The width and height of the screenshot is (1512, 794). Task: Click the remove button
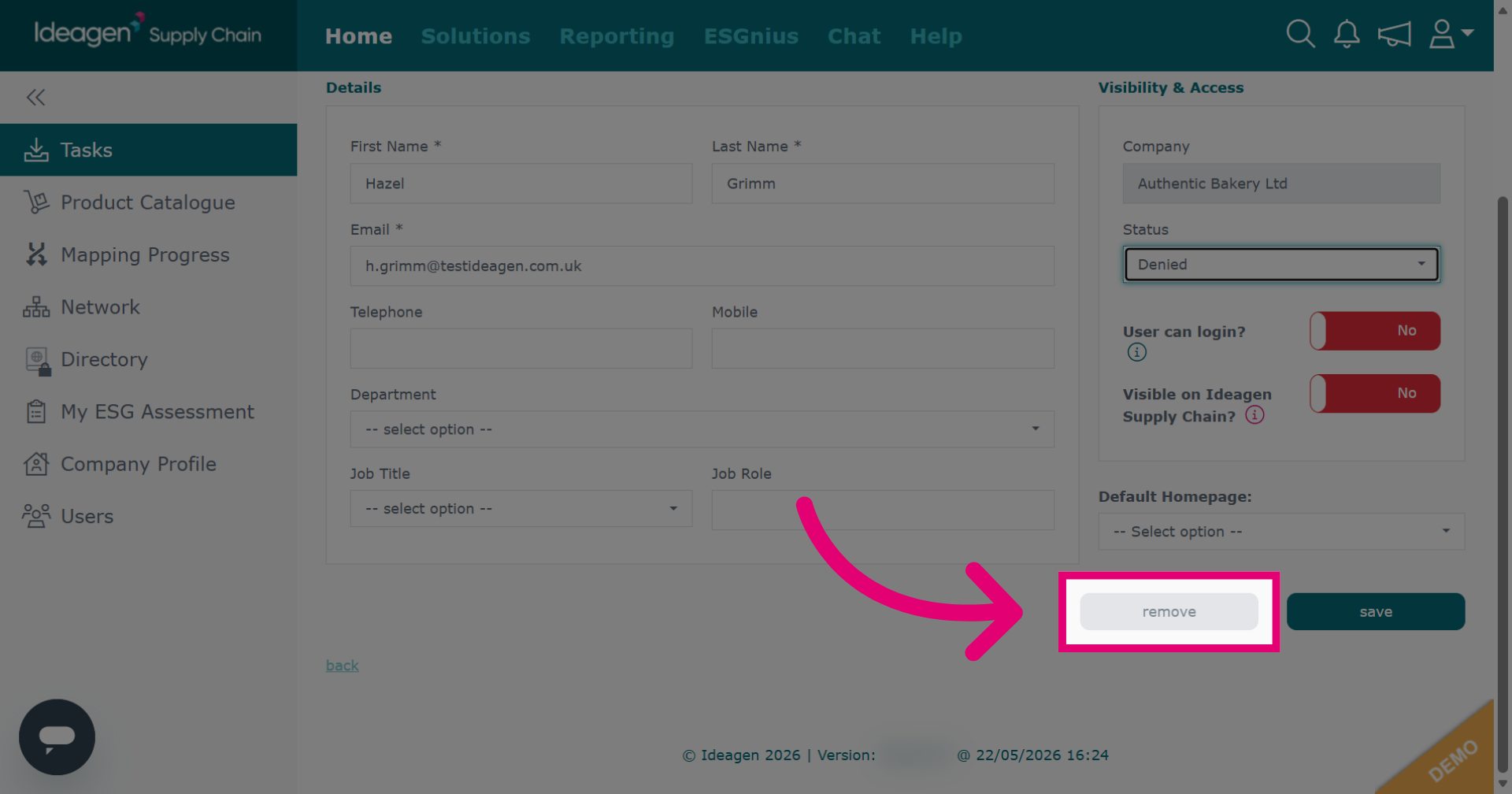[1169, 612]
